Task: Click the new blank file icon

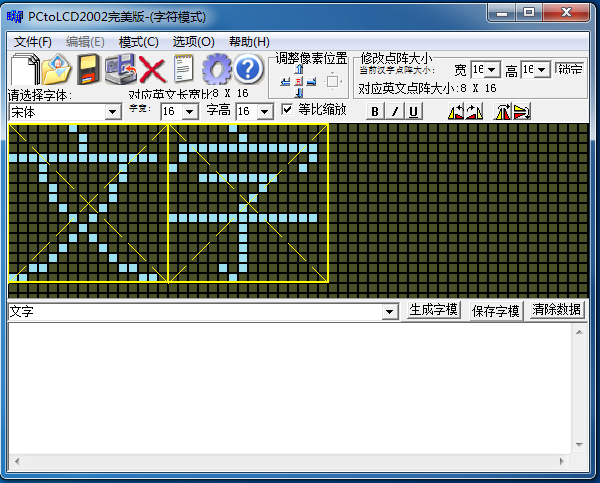Action: pos(25,69)
